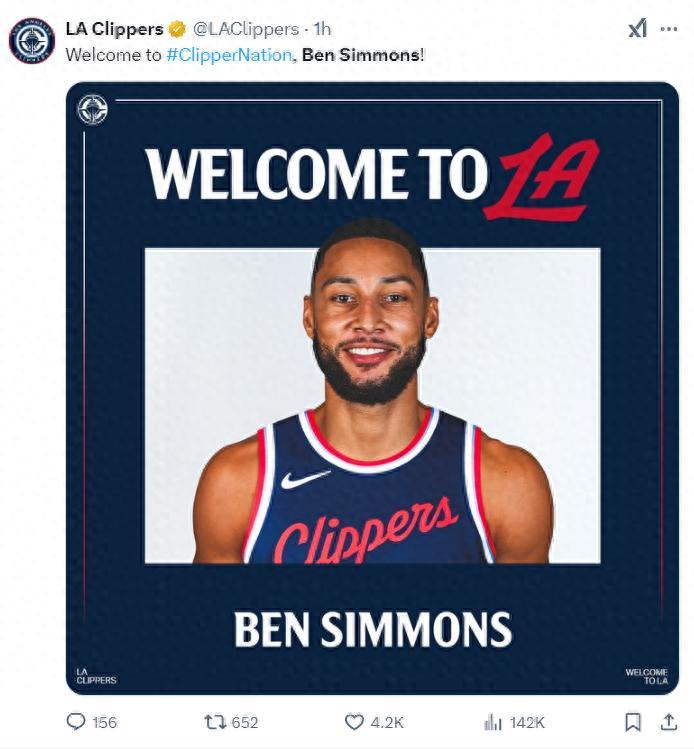Click the LA Clippers display name
694x749 pixels.
pyautogui.click(x=115, y=29)
